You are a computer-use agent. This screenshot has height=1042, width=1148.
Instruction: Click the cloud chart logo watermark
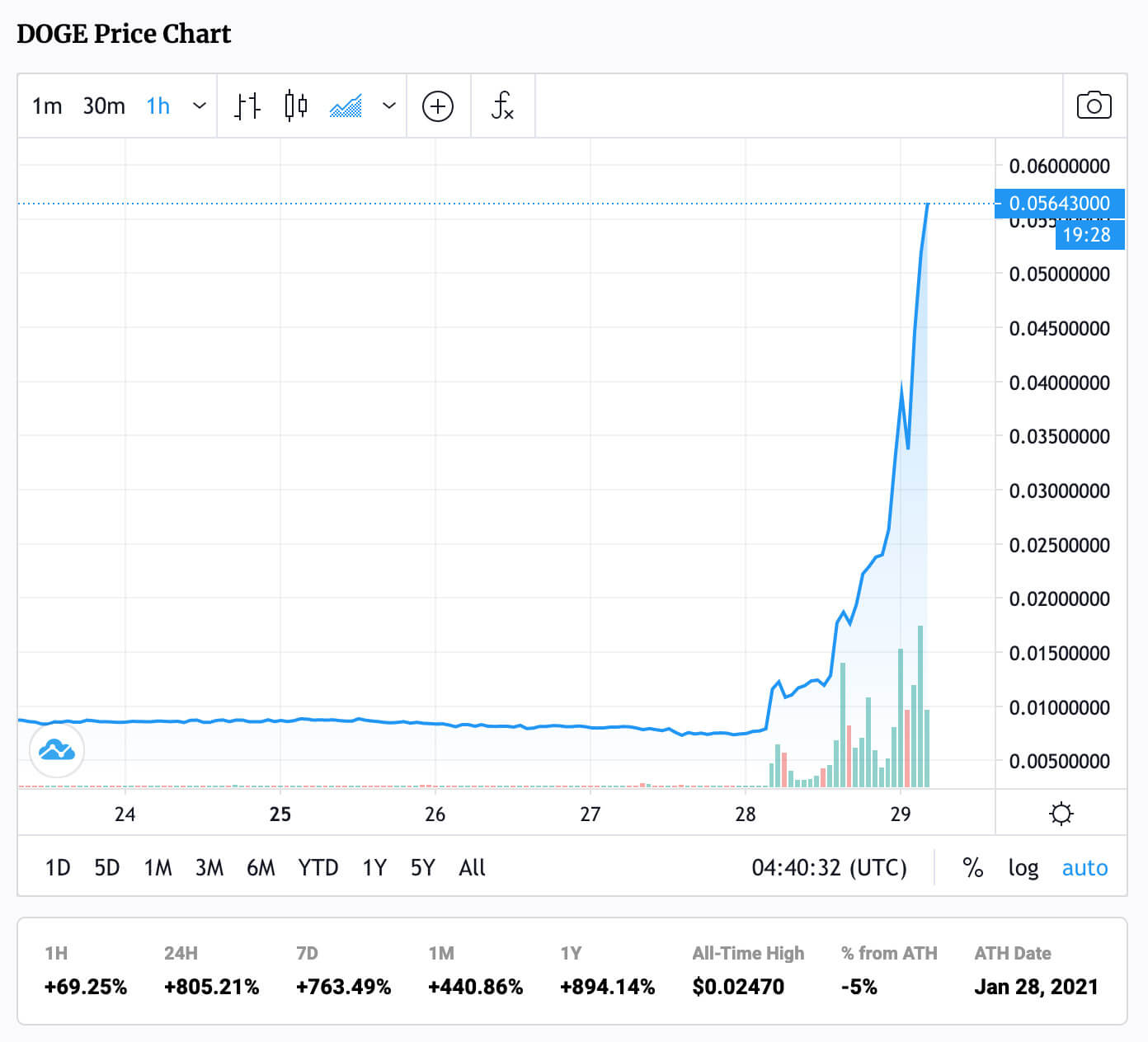pyautogui.click(x=56, y=750)
